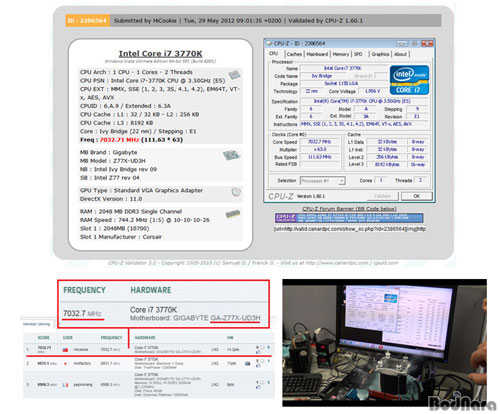Click the HARDWARE column header in ranking table
This screenshot has height=414, width=500.
145,338
